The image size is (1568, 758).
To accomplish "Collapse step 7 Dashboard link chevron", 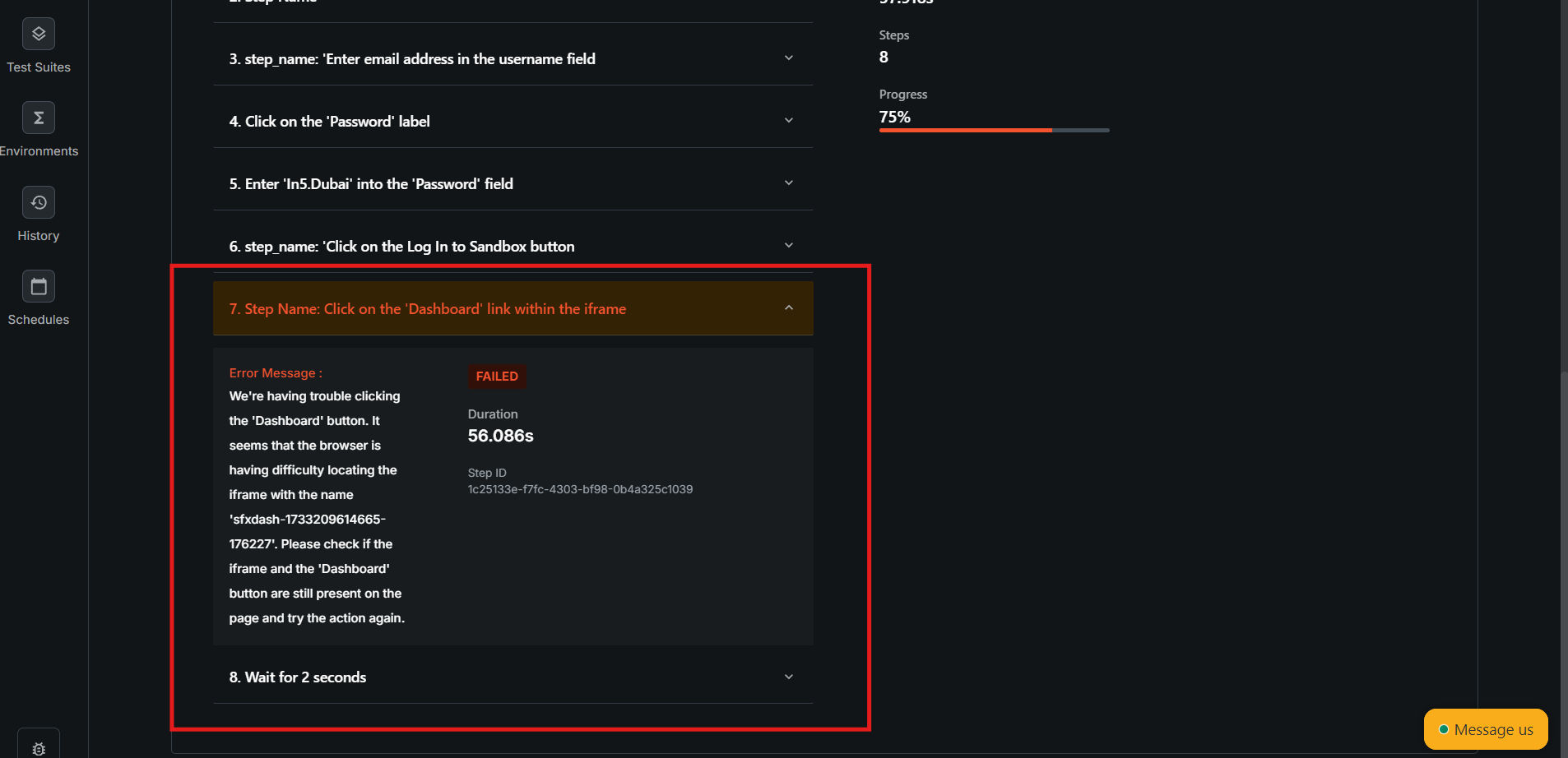I will (x=788, y=308).
